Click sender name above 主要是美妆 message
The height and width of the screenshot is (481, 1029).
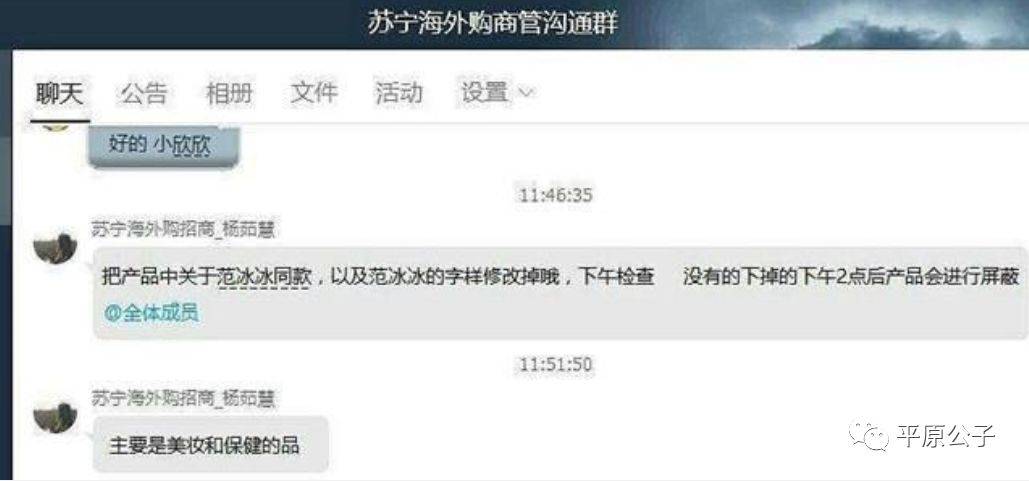pyautogui.click(x=183, y=398)
